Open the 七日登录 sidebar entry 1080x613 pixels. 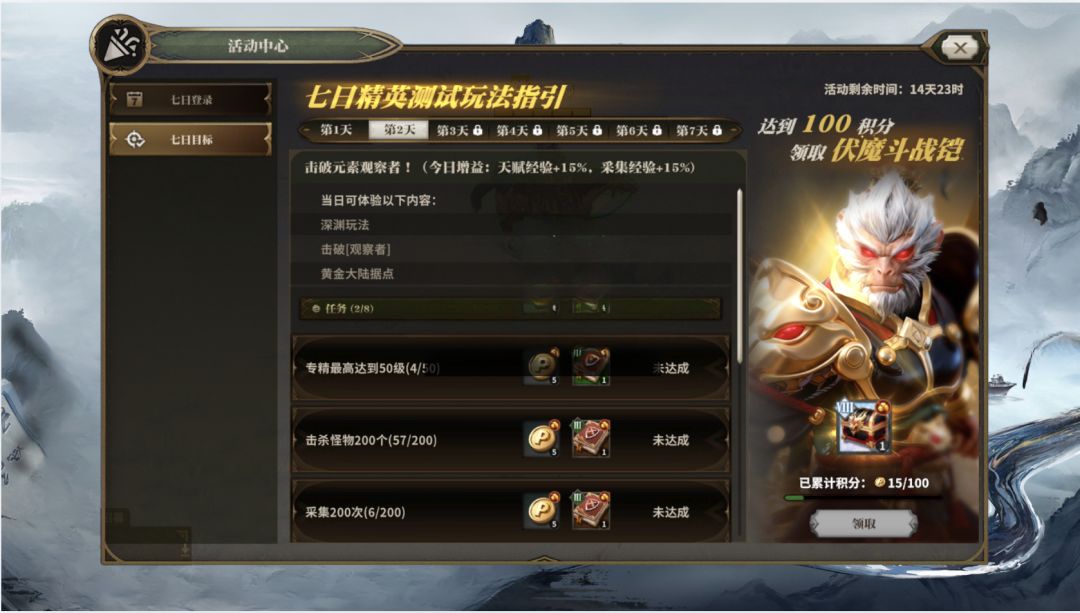190,99
